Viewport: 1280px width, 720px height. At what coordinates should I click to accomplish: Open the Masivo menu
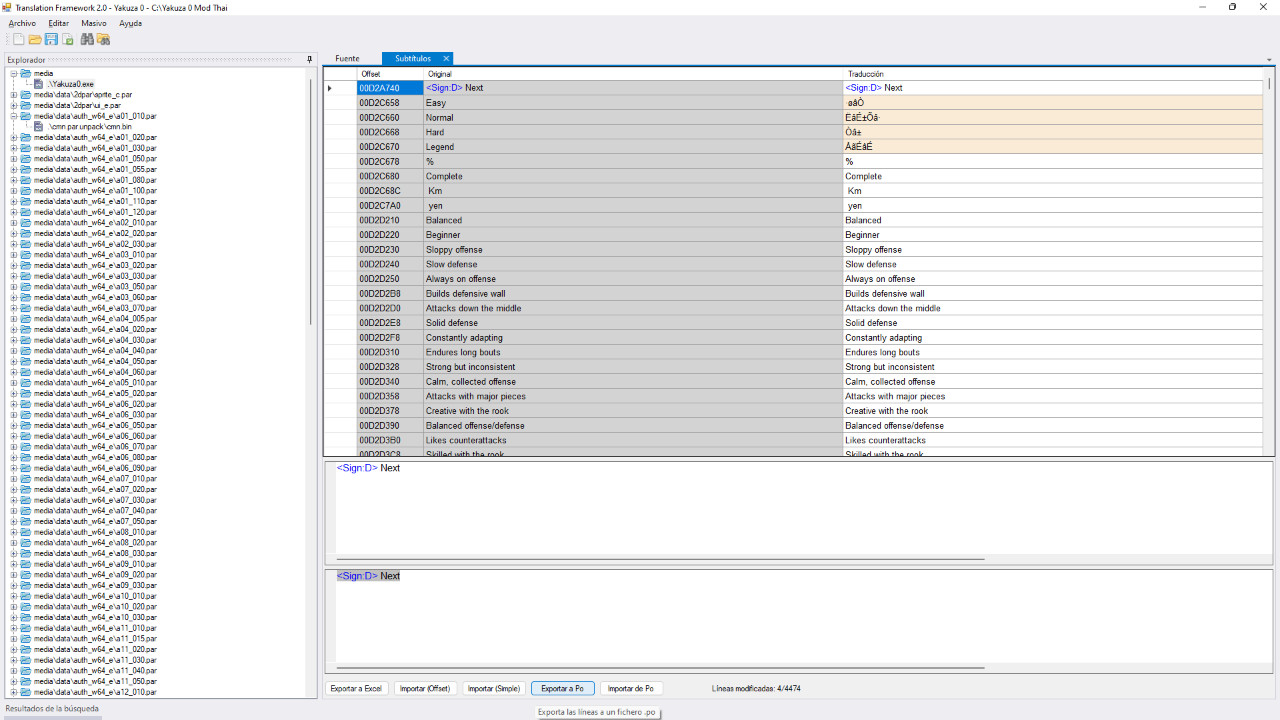[x=94, y=23]
